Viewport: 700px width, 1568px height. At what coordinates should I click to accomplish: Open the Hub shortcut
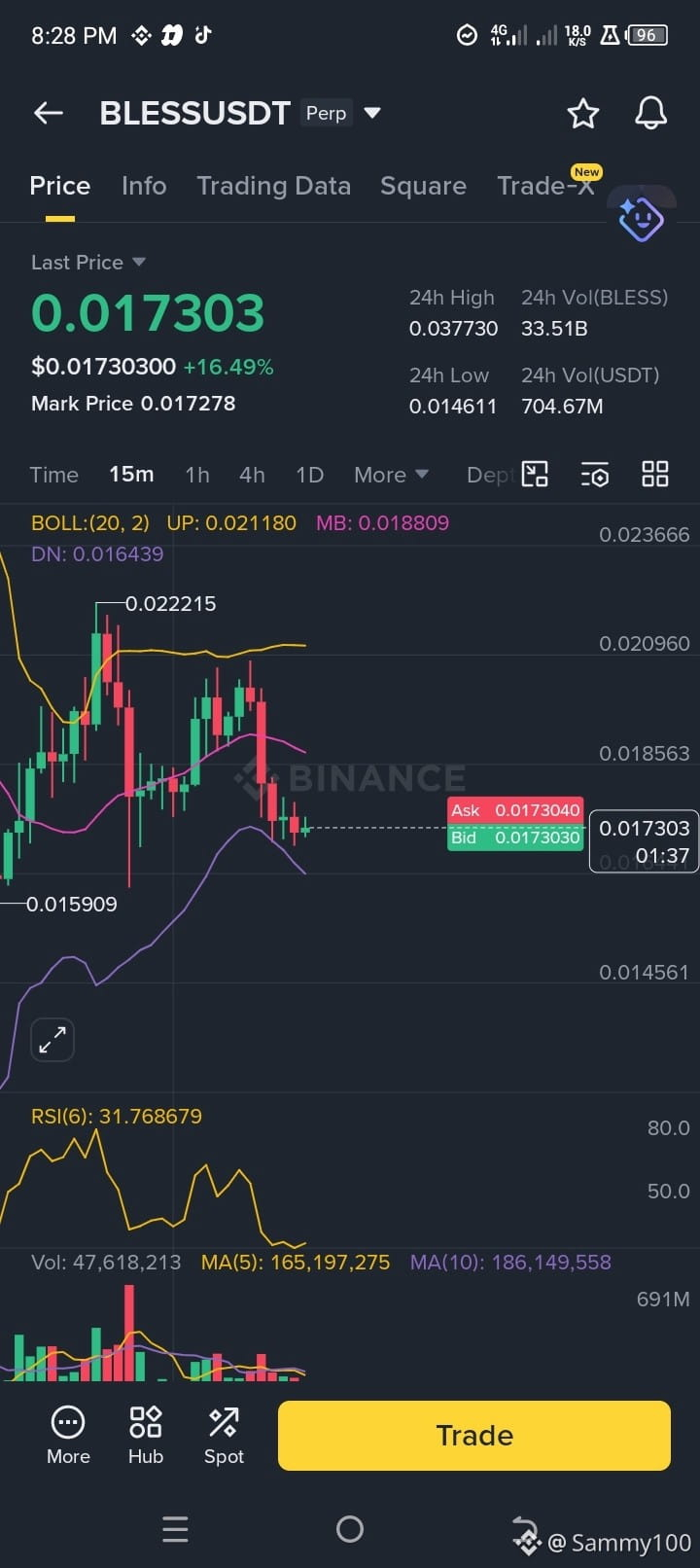coord(146,1436)
